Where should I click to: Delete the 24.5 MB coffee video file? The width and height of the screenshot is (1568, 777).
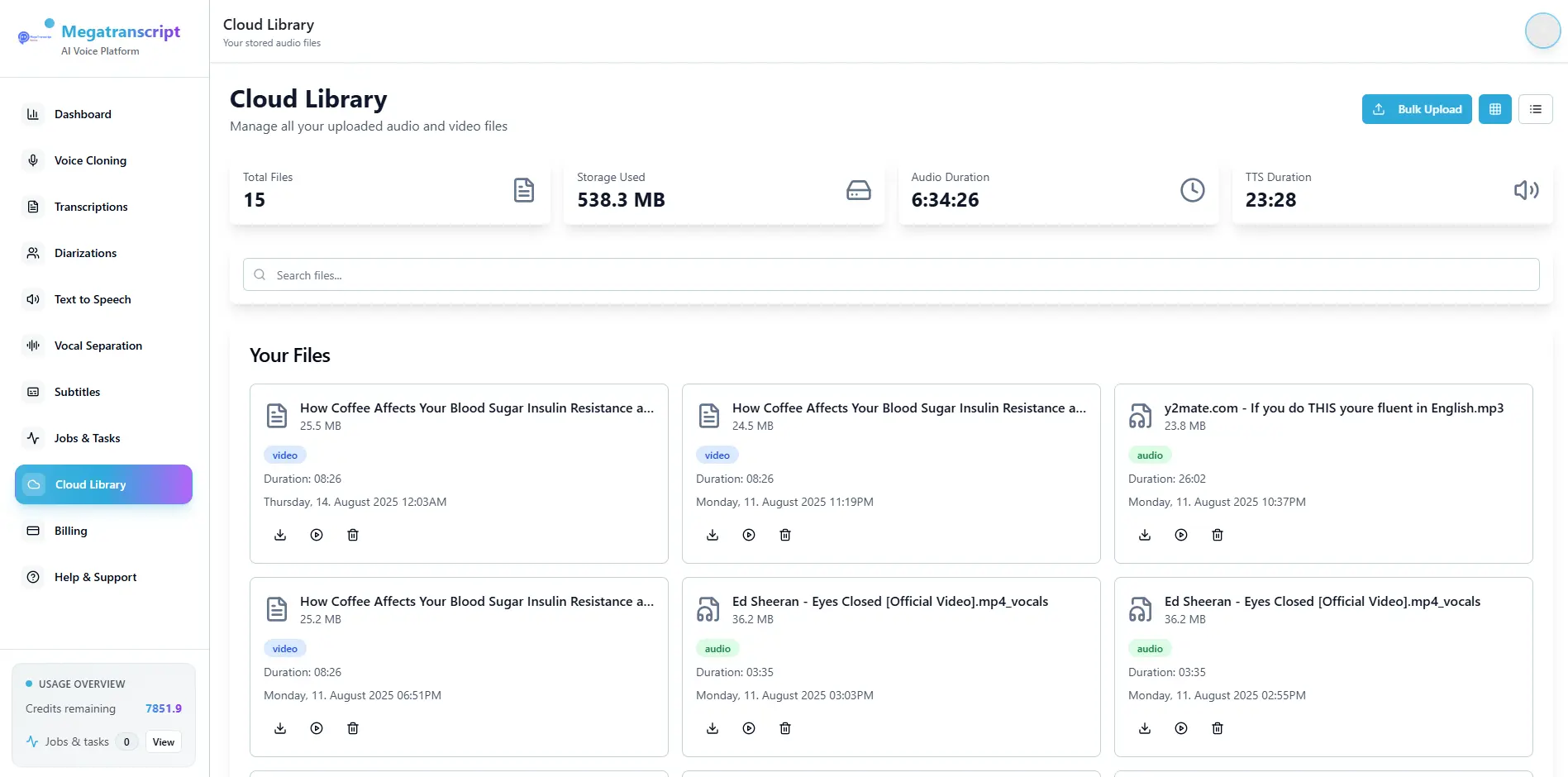(785, 535)
